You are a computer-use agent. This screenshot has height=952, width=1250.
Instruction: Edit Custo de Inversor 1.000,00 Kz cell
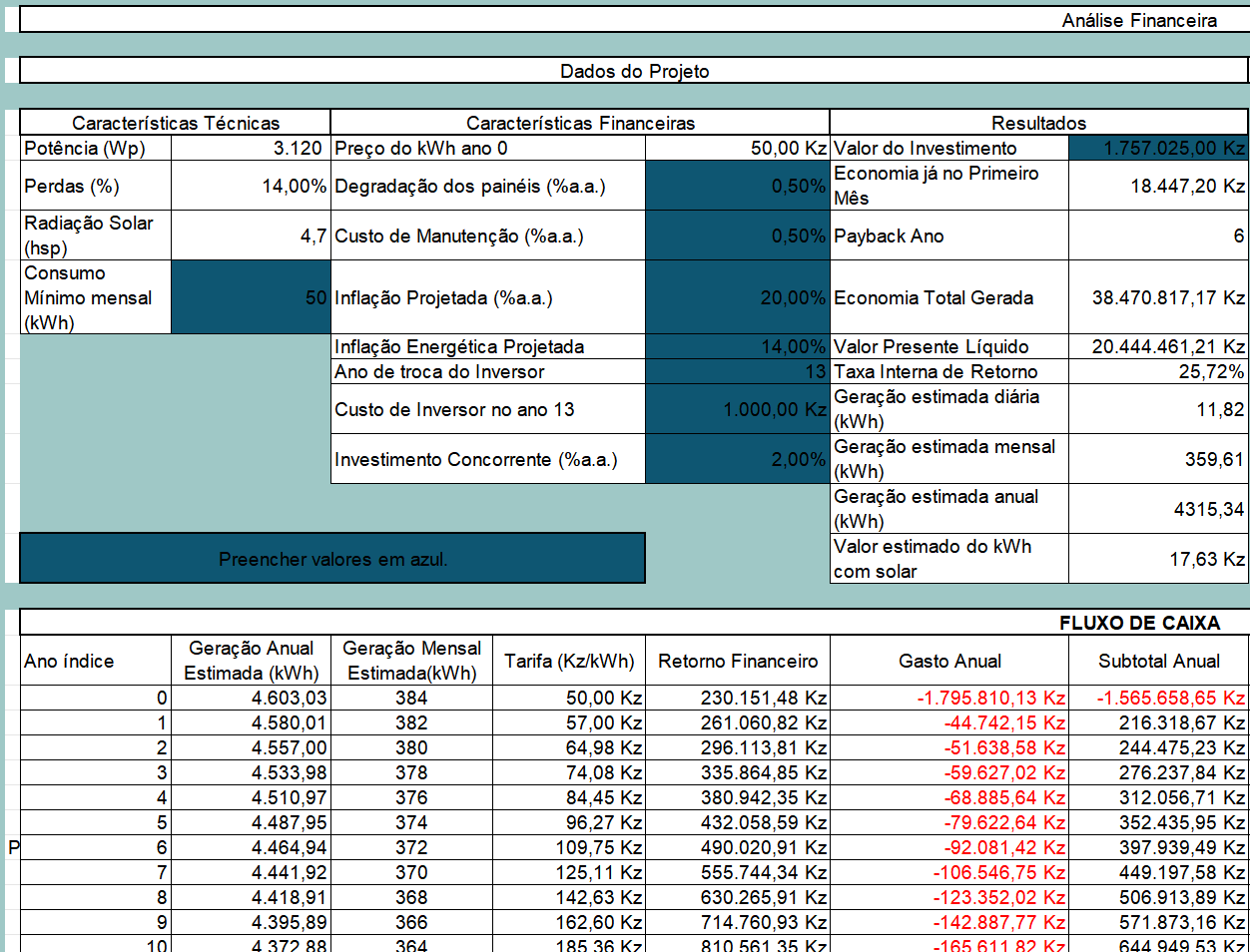click(738, 409)
